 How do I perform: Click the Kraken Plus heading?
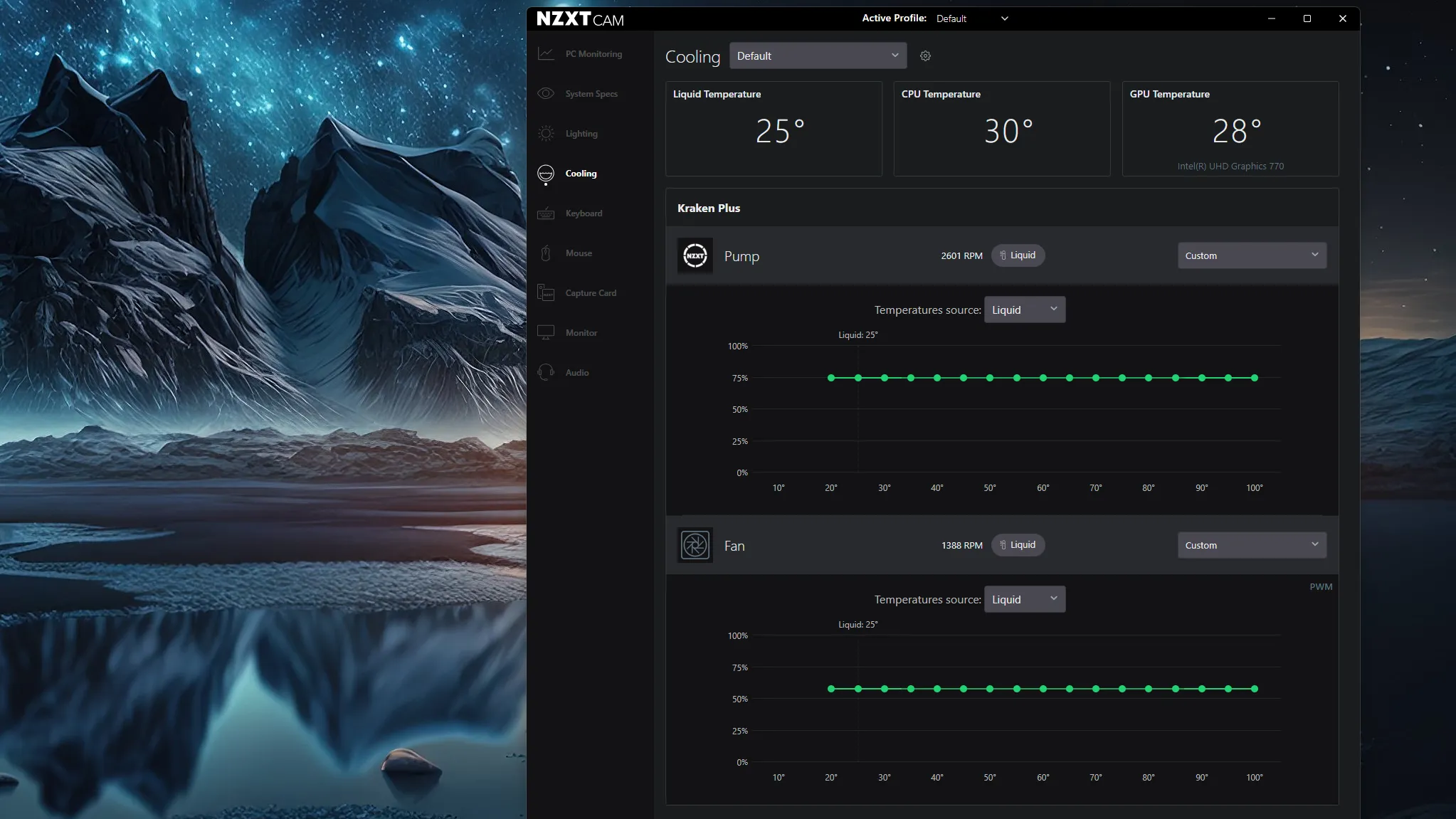(x=709, y=208)
